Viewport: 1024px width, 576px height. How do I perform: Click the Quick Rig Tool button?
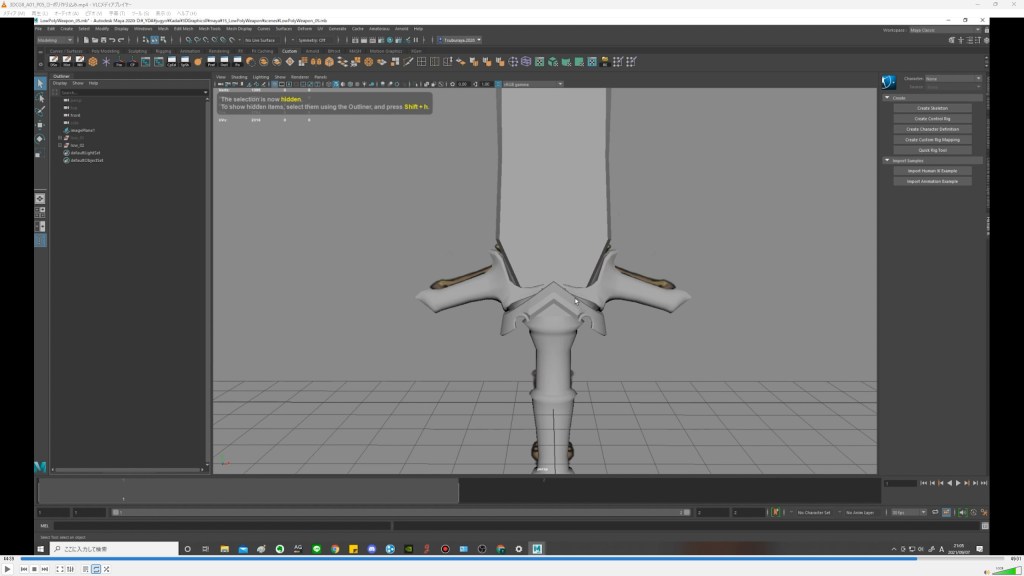[x=932, y=150]
